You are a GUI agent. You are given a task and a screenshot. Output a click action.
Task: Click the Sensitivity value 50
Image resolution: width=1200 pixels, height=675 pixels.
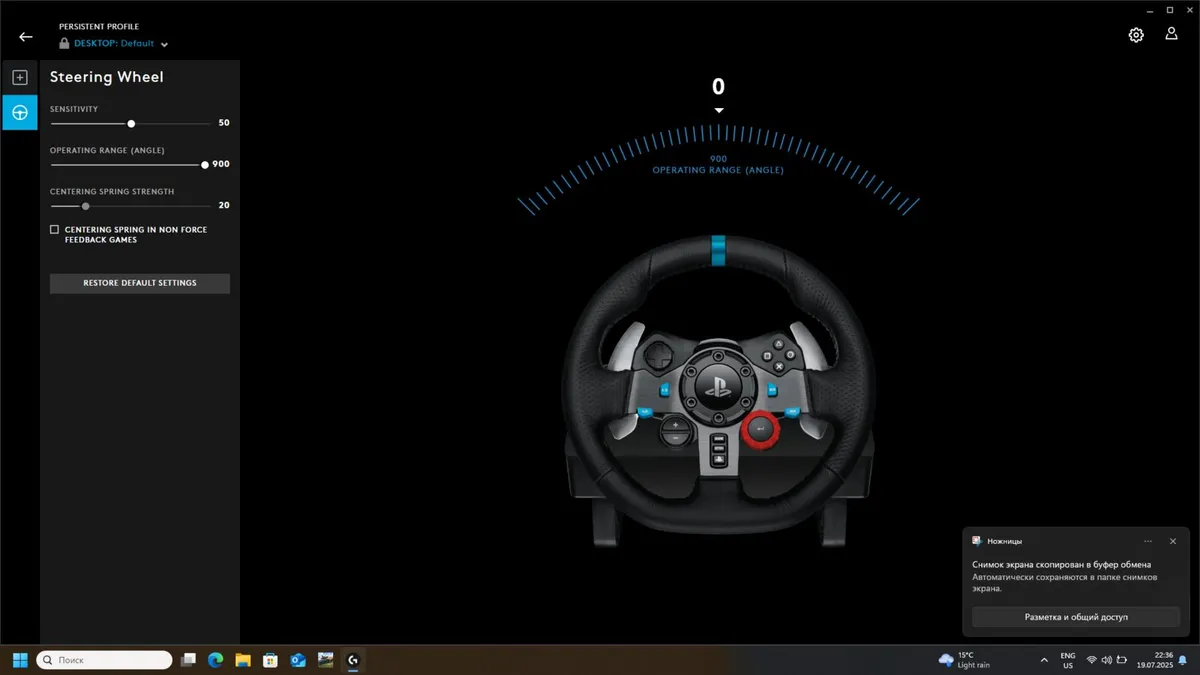[x=224, y=123]
